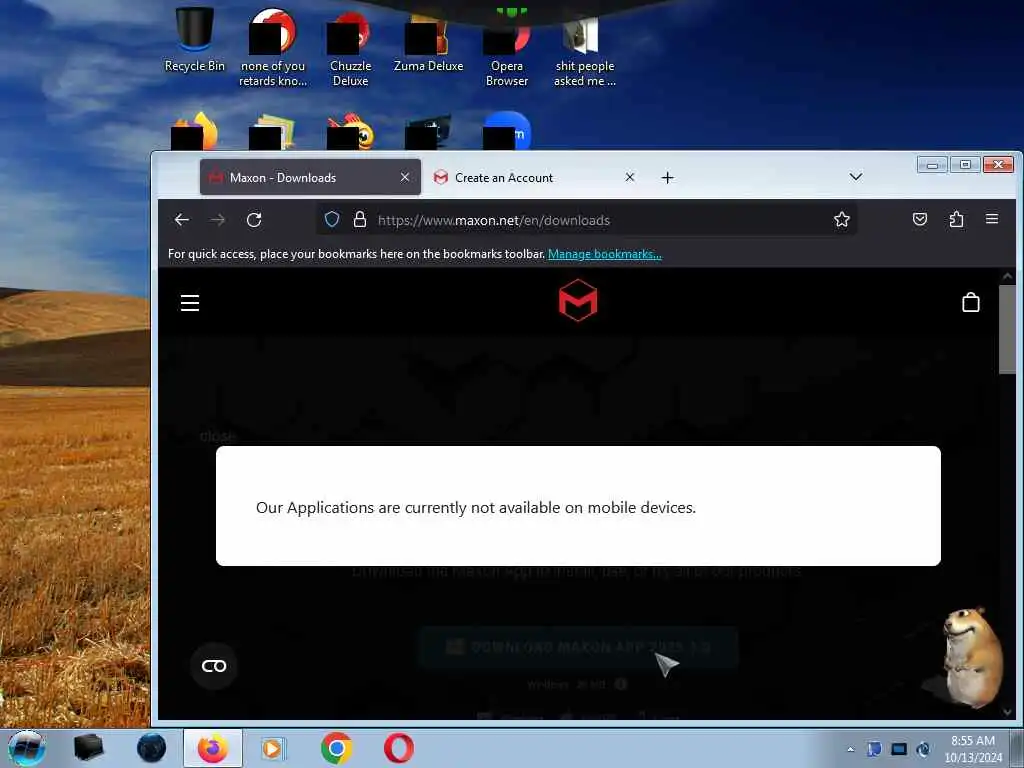This screenshot has width=1024, height=768.
Task: Click the scrollbar down arrow
Action: coord(1007,712)
